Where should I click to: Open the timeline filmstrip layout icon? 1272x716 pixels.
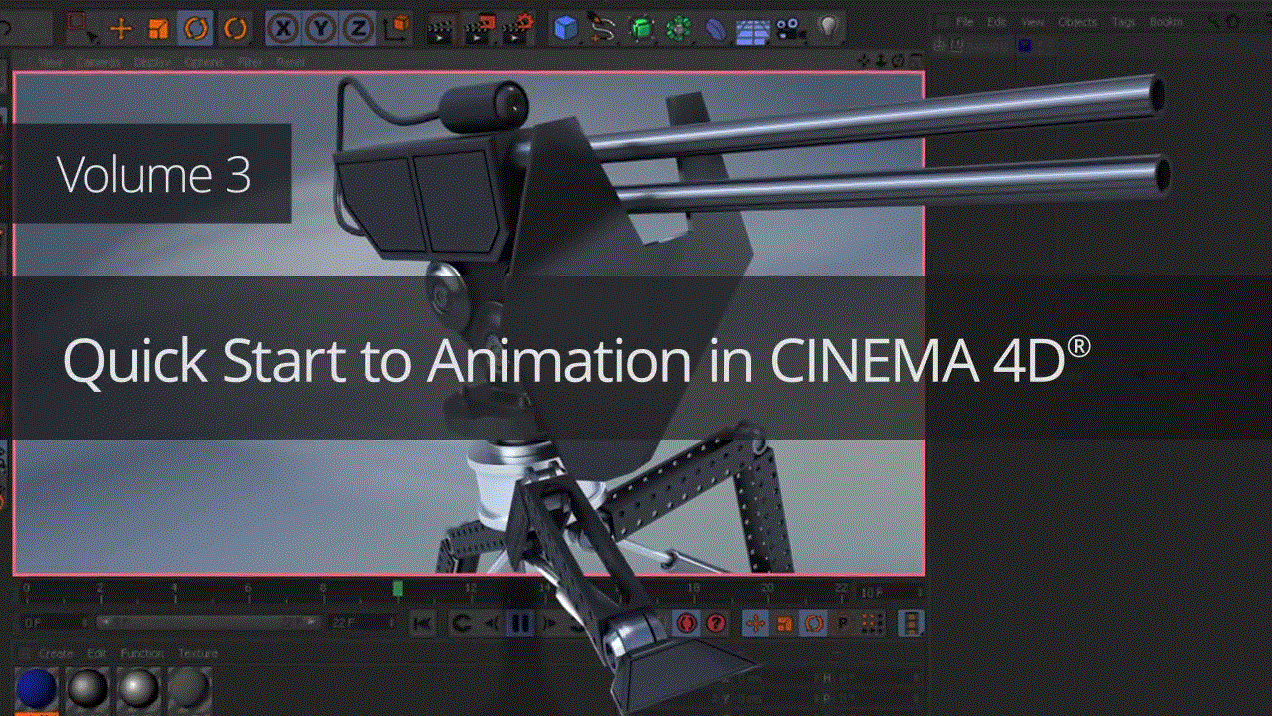pyautogui.click(x=910, y=624)
